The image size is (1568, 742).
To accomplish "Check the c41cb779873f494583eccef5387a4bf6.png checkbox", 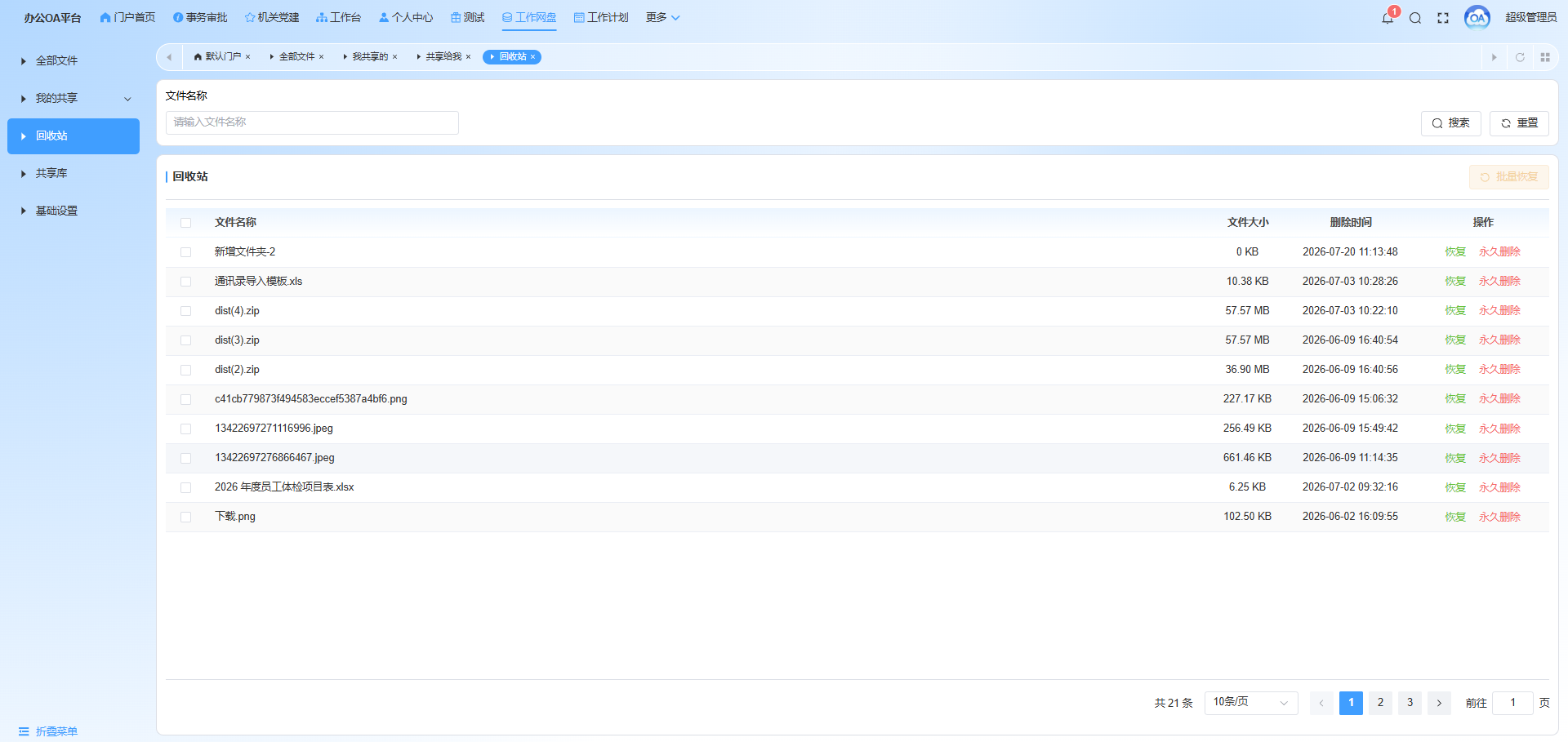I will (185, 399).
